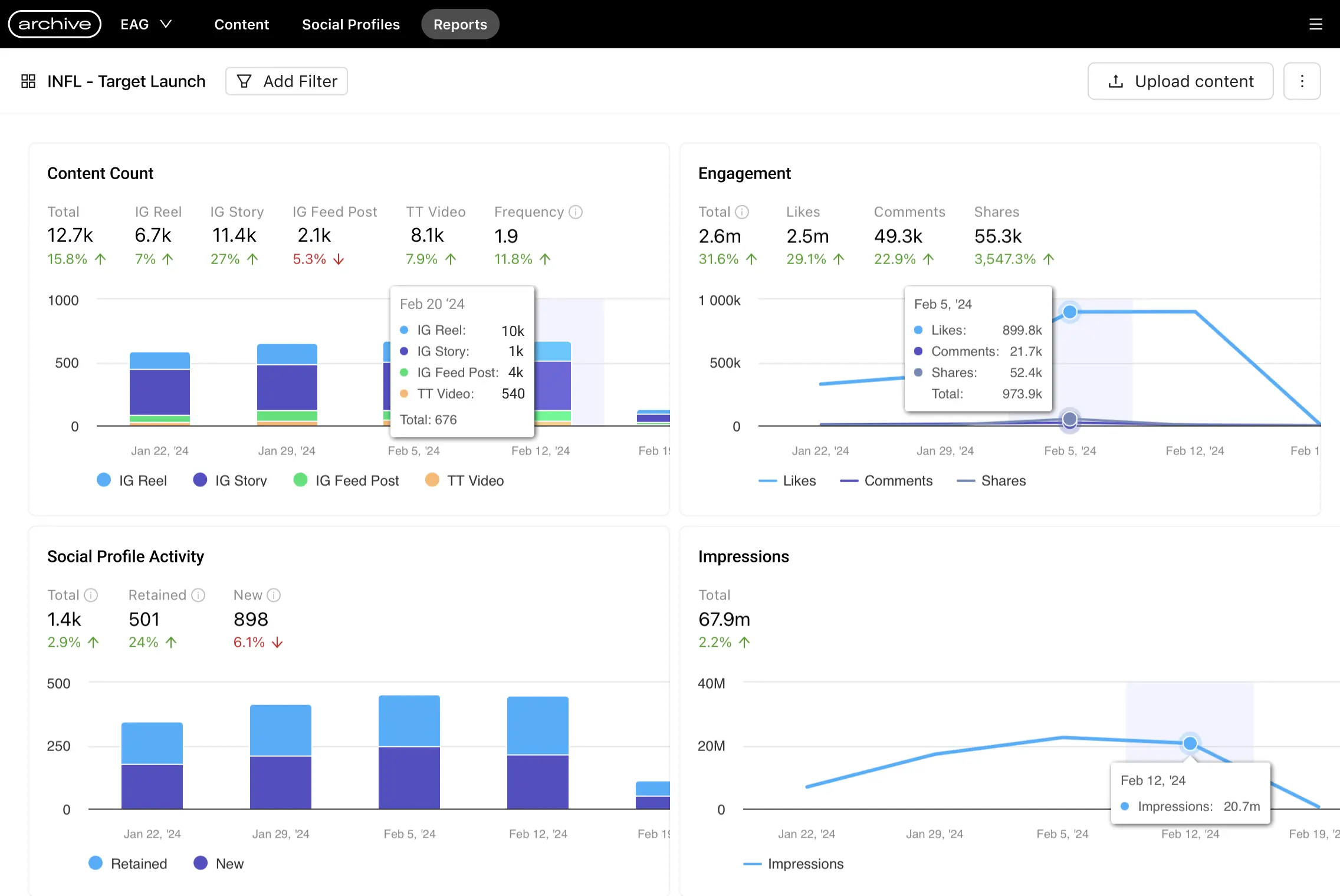Select the Reports nav button
The height and width of the screenshot is (896, 1340).
click(x=460, y=24)
